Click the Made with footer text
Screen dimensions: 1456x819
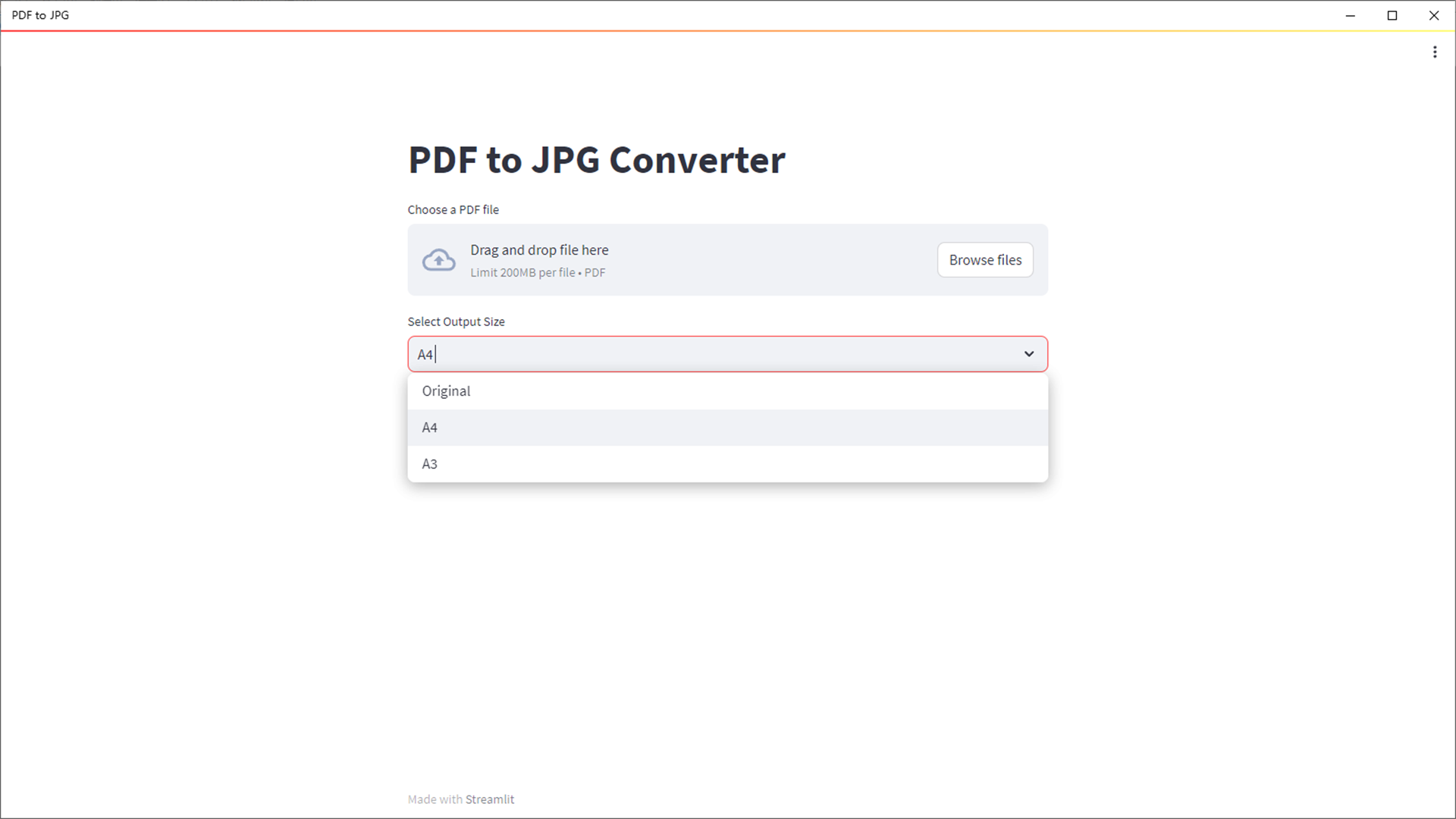(435, 799)
